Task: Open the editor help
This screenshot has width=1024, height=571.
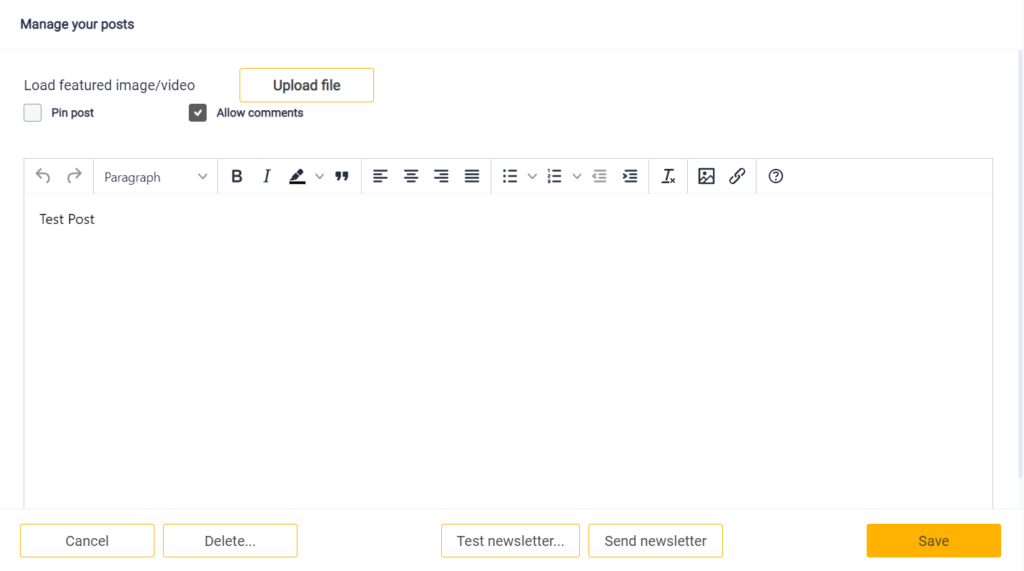Action: coord(776,176)
